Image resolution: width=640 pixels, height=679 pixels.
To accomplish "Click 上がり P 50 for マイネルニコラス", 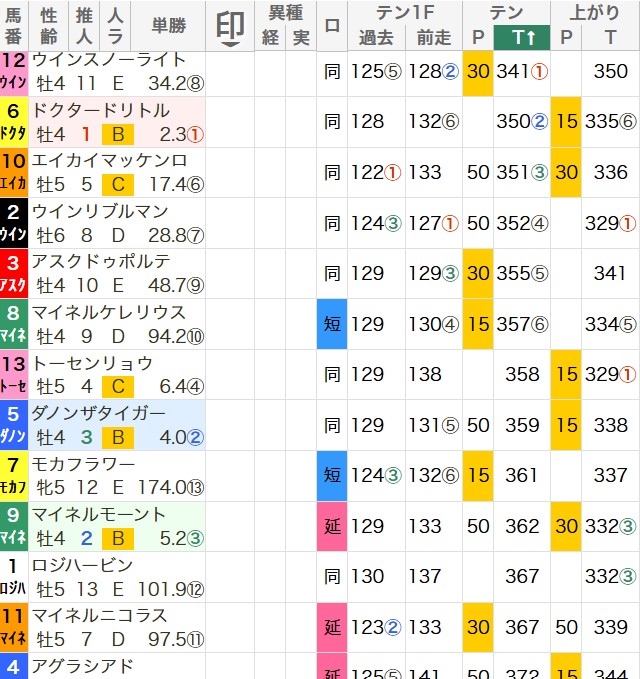I will coord(566,627).
